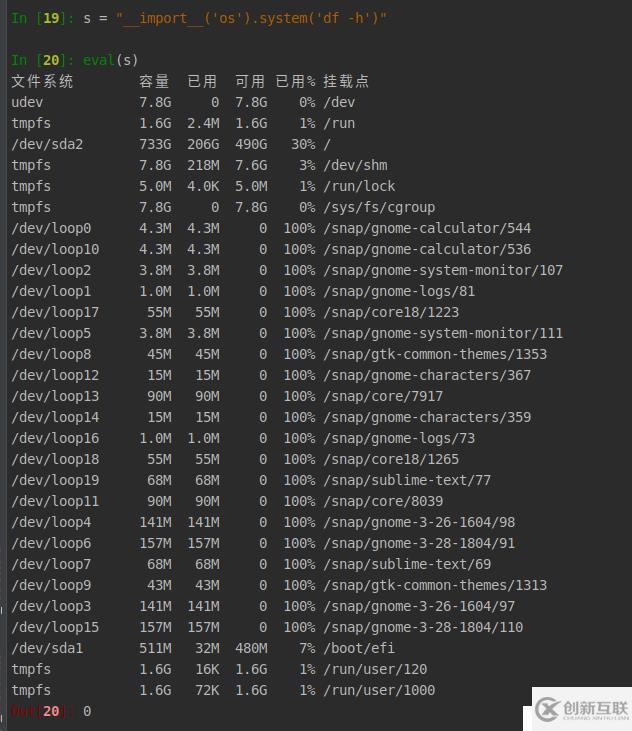
Task: Click the udev filesystem row name
Action: (27, 102)
